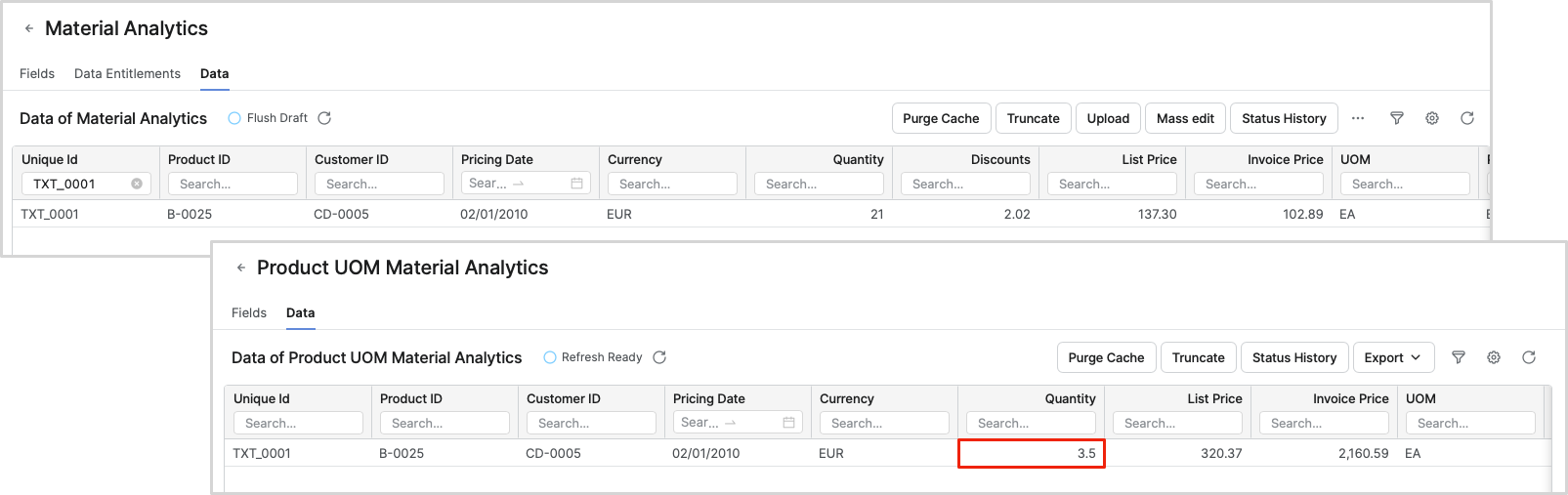Open the three-dots more actions menu
This screenshot has height=495, width=1568.
1358,118
